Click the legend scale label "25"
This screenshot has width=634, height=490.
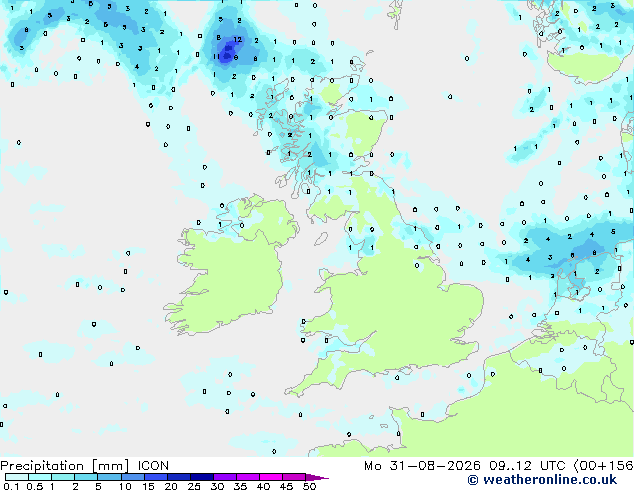(x=194, y=486)
